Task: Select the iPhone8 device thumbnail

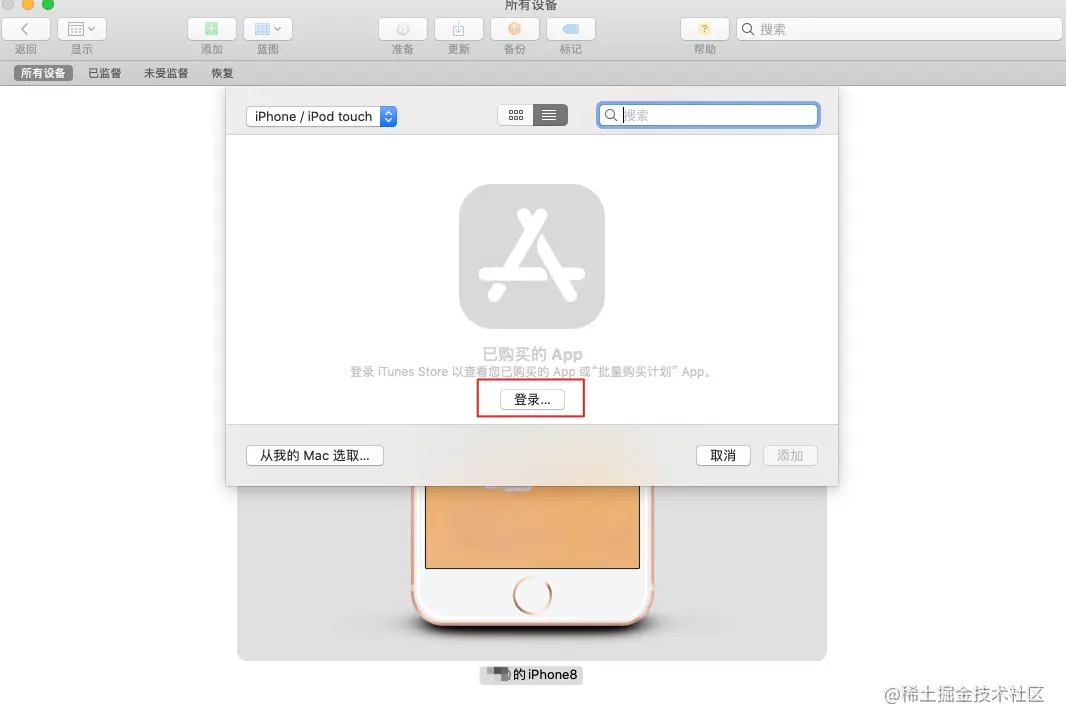Action: click(x=532, y=572)
